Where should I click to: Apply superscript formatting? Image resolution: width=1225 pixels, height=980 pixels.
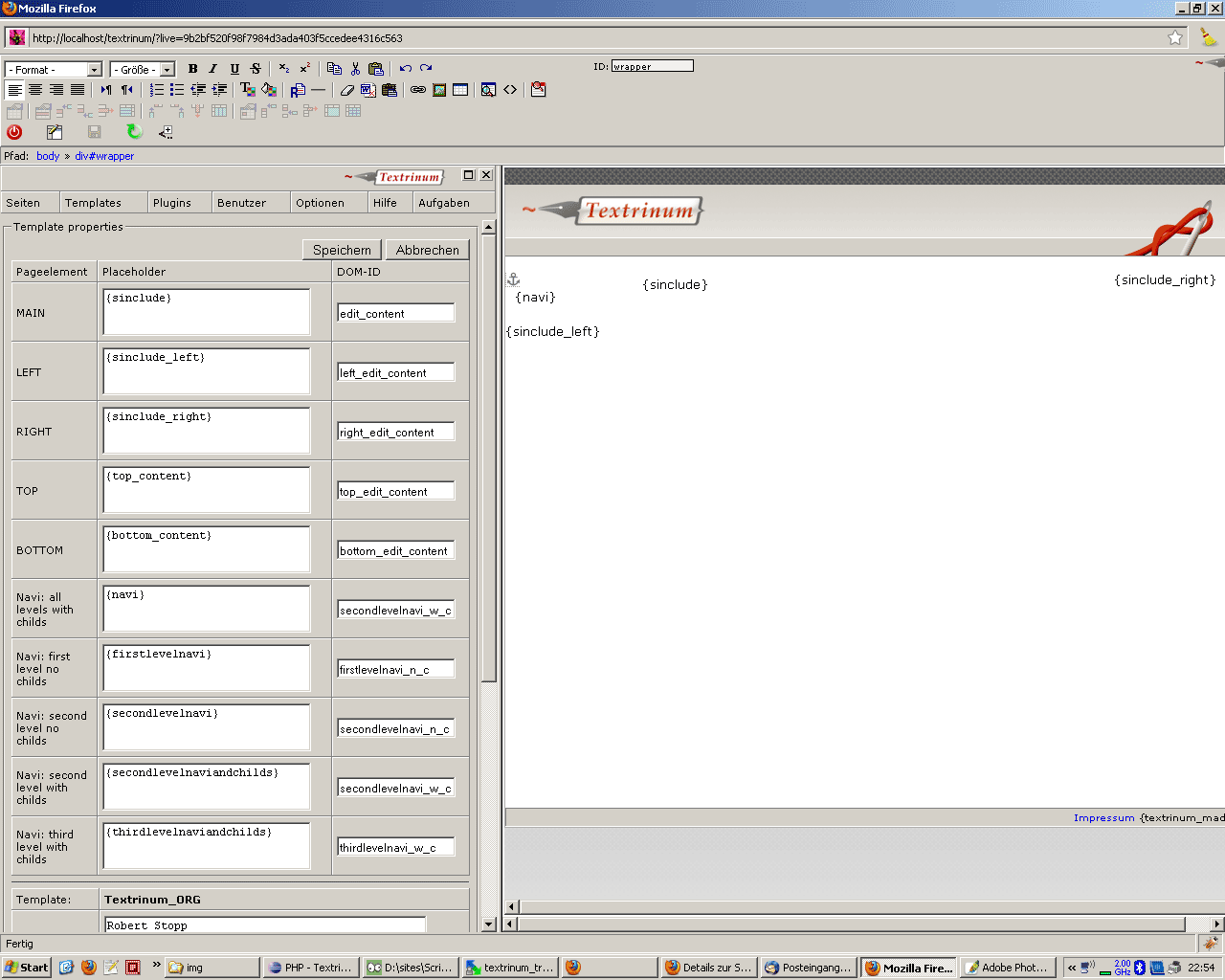305,69
